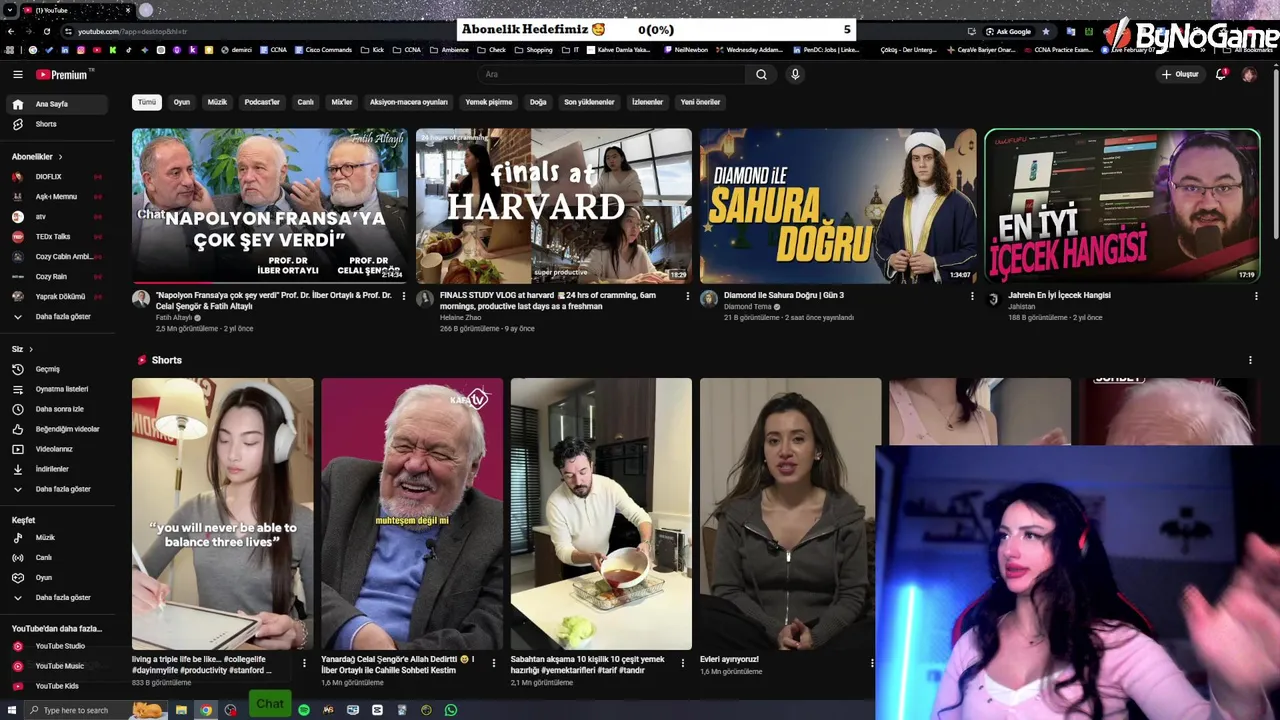This screenshot has width=1280, height=720.
Task: Bookmark this page with star icon
Action: point(1046,31)
